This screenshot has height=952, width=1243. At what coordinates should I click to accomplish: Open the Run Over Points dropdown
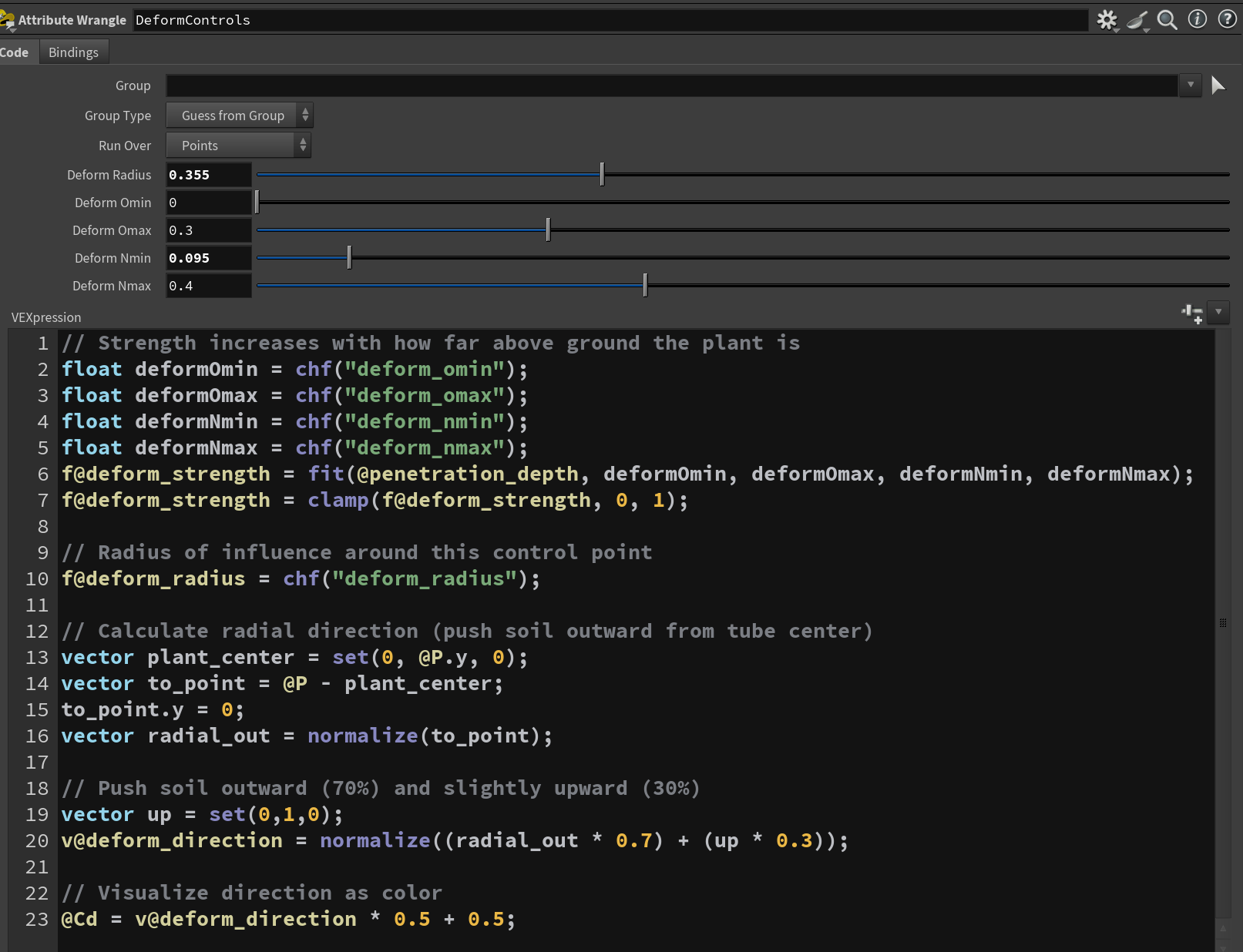point(238,146)
